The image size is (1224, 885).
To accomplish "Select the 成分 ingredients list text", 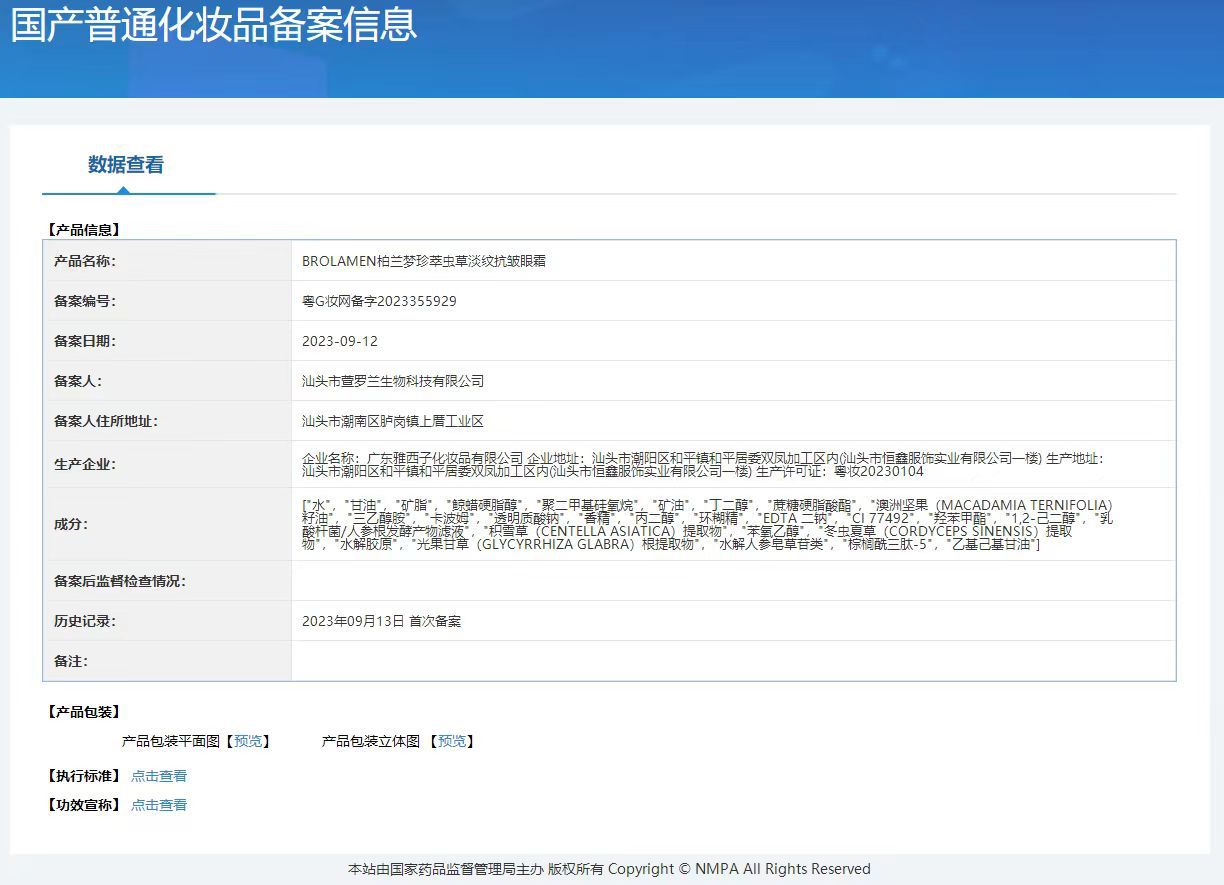I will click(x=700, y=525).
